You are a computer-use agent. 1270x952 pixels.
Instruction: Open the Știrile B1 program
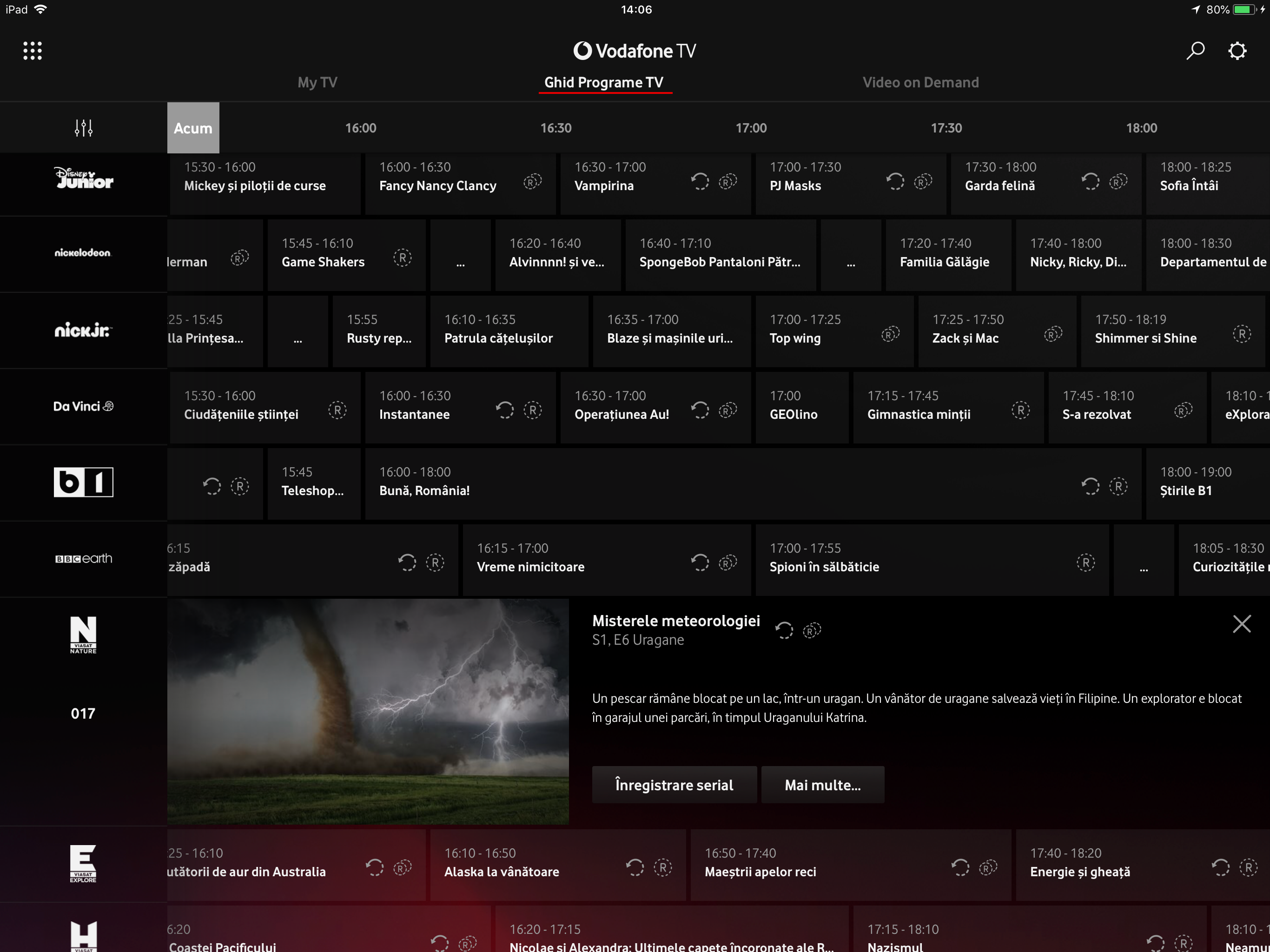pos(1207,484)
